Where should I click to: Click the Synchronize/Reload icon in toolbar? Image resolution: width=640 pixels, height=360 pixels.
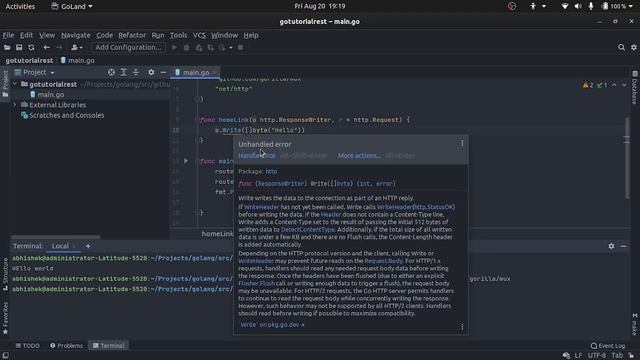click(x=31, y=47)
